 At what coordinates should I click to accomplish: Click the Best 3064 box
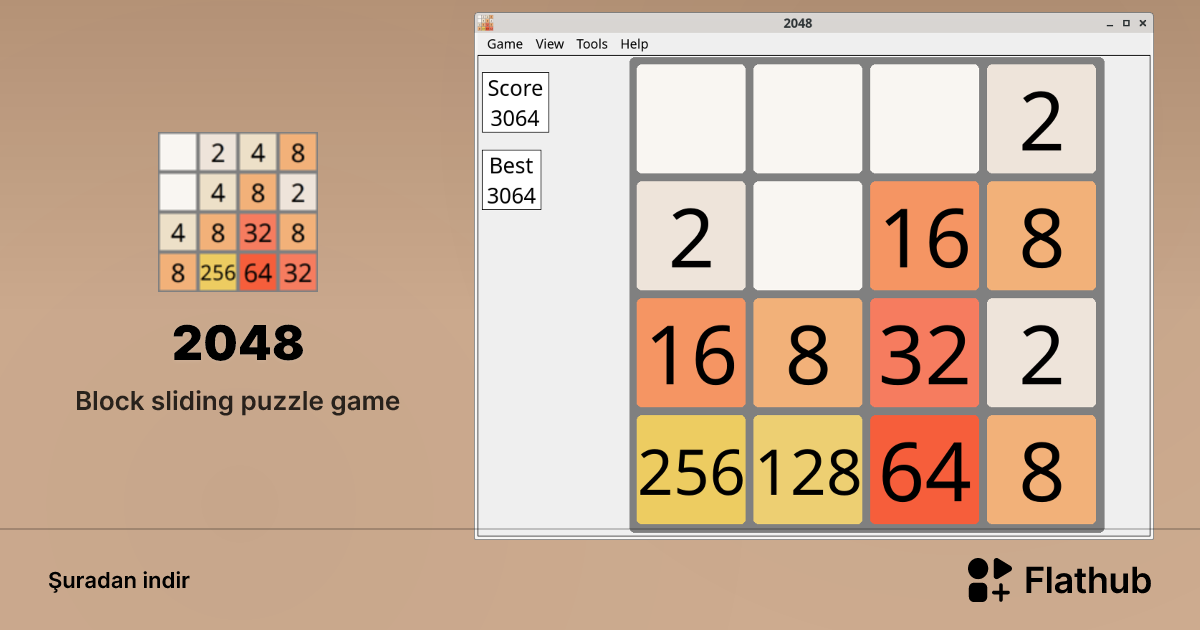511,179
